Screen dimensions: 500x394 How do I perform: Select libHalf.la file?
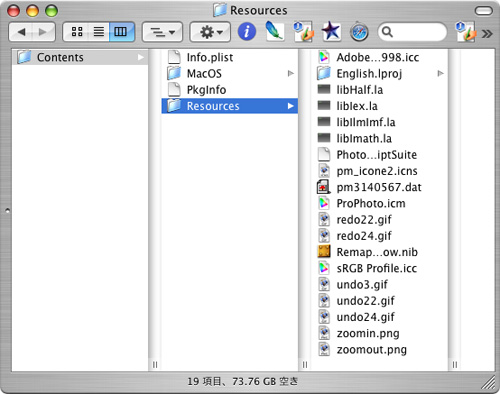380,90
